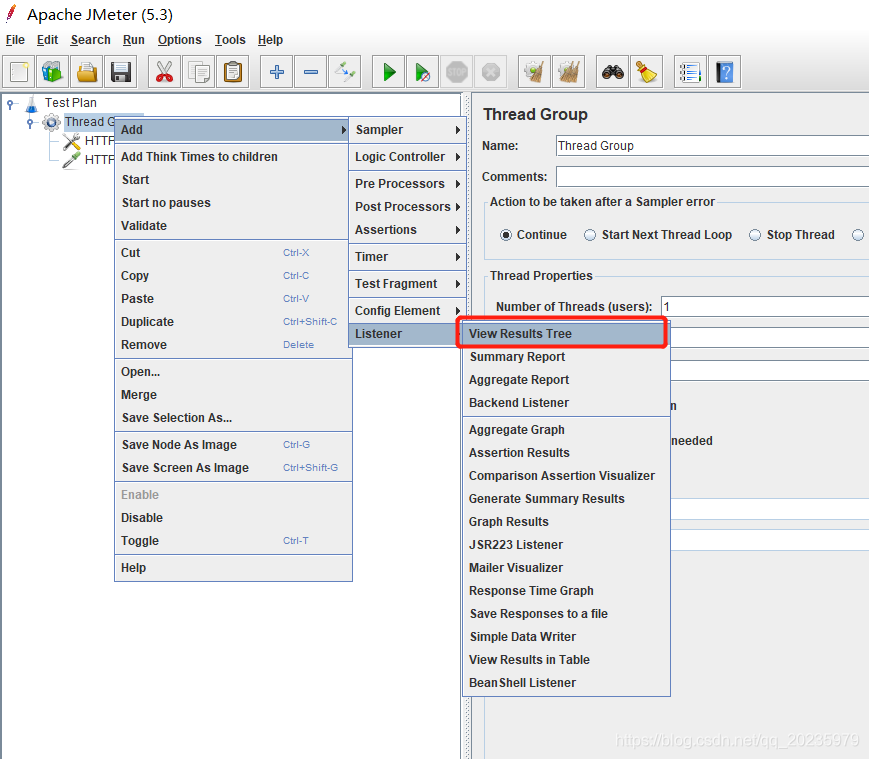Choose Aggregate Report listener

tap(566, 380)
